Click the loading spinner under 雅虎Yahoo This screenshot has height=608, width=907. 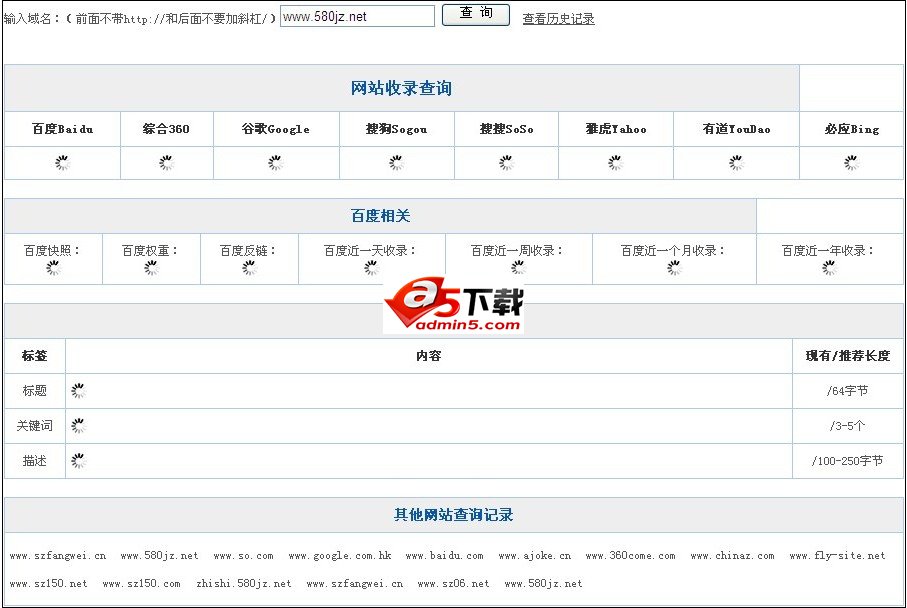[x=616, y=164]
